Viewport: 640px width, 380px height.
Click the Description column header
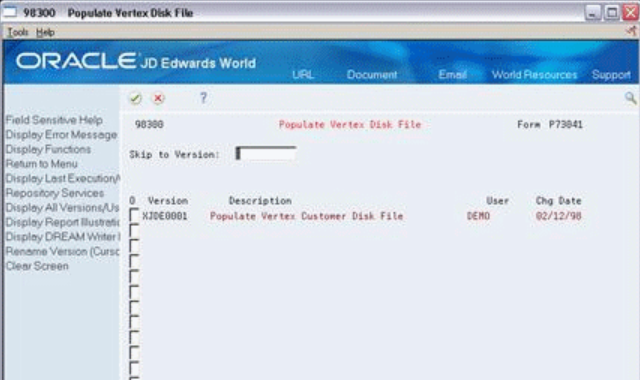(260, 201)
